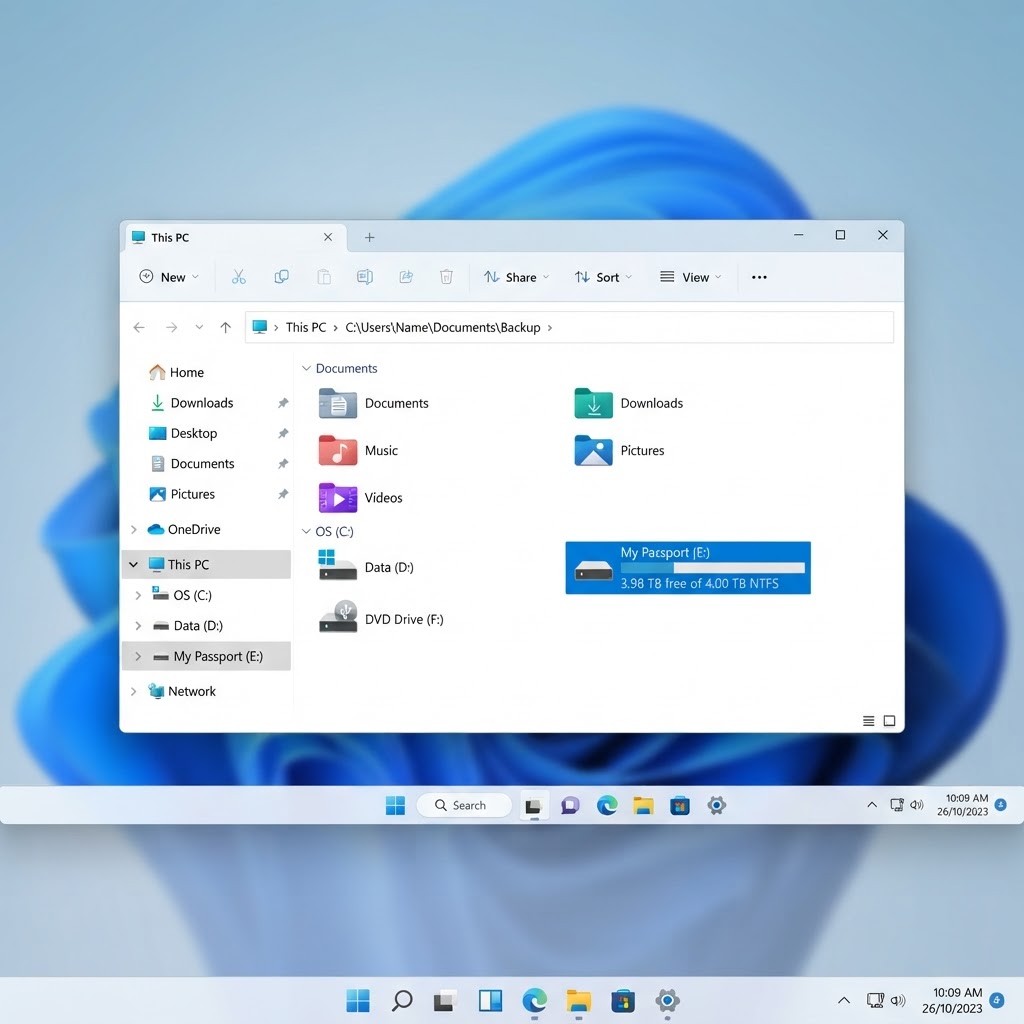Open the Share dropdown in the toolbar

point(517,277)
